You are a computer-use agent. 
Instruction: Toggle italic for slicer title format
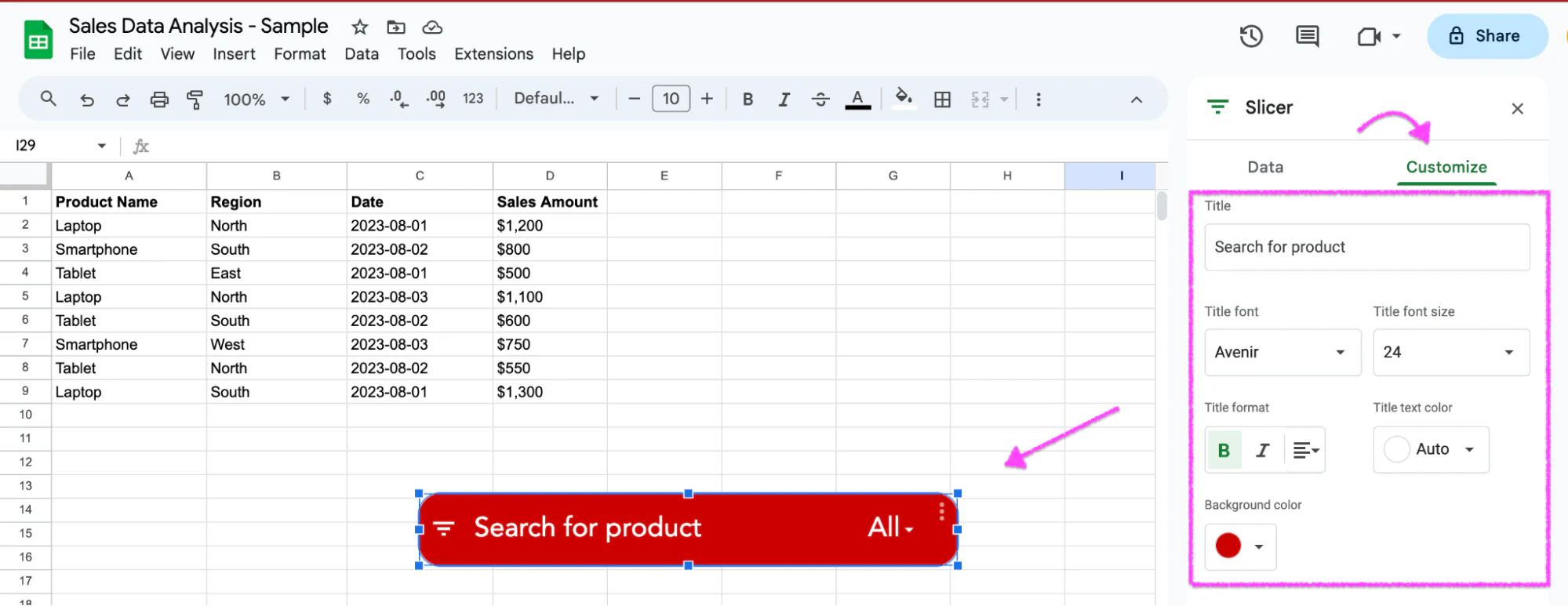point(1262,450)
